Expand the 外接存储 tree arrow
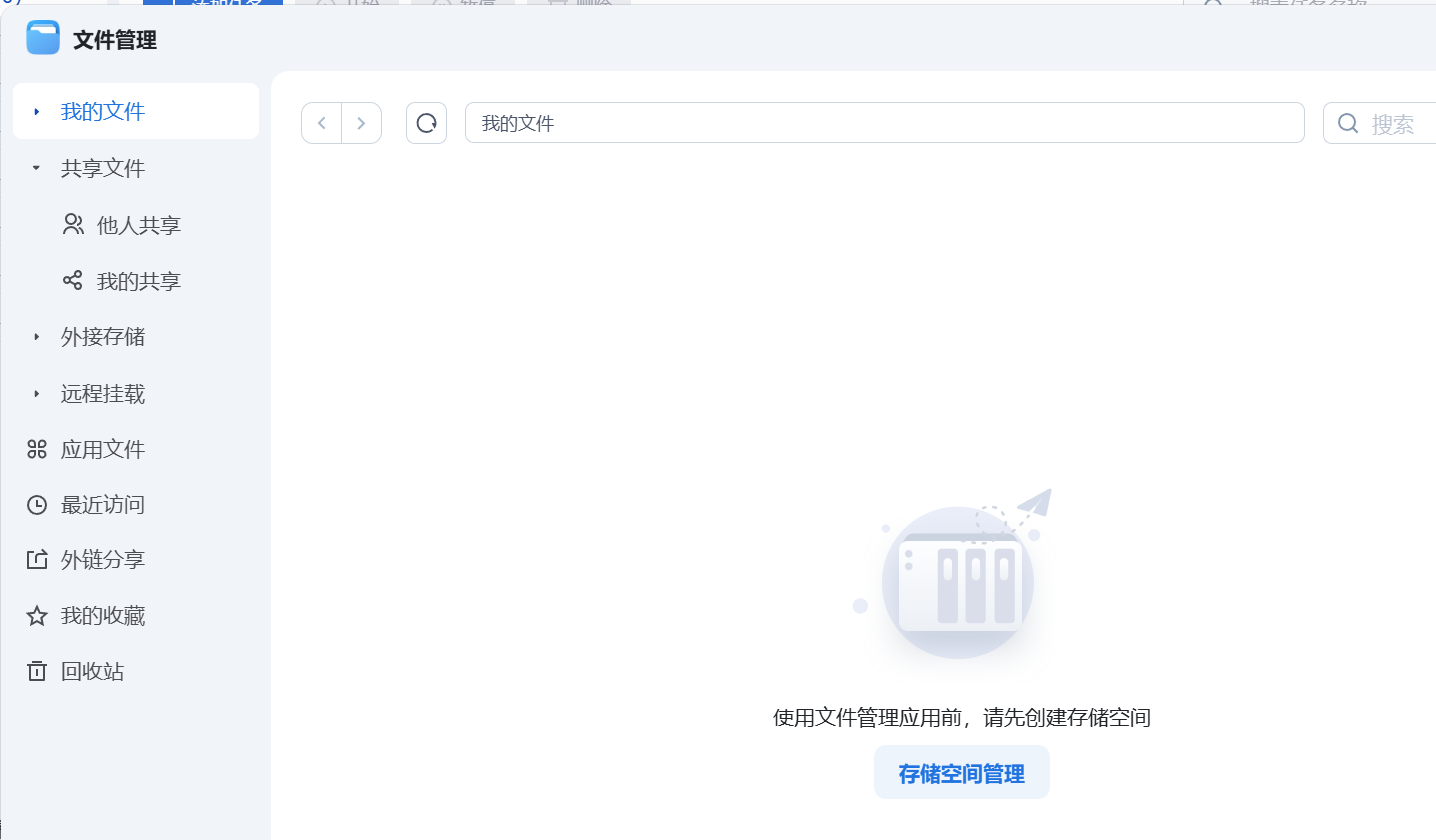This screenshot has width=1436, height=840. coord(37,337)
